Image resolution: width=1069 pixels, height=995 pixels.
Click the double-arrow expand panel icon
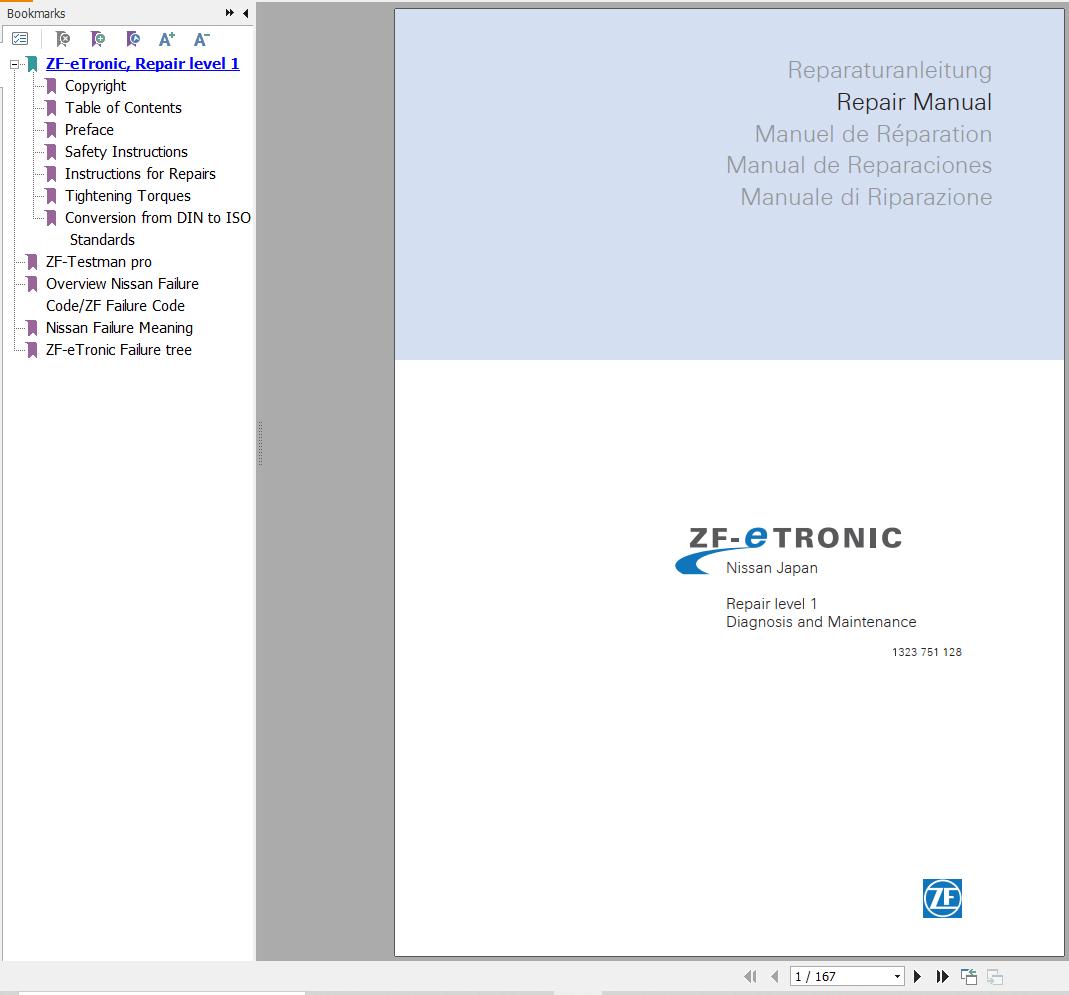[x=230, y=13]
